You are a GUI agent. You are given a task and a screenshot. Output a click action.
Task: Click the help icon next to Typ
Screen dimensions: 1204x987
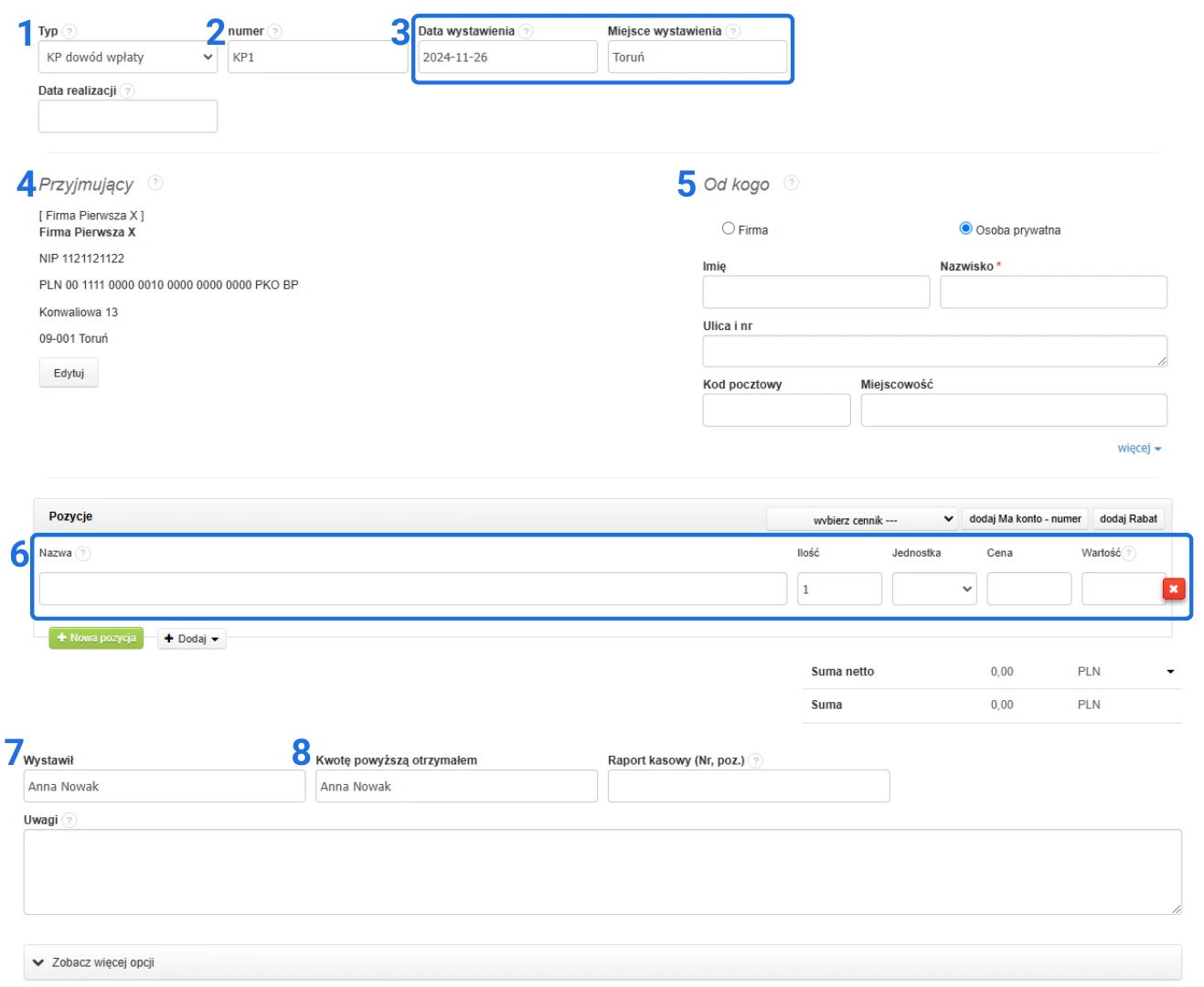pyautogui.click(x=69, y=32)
